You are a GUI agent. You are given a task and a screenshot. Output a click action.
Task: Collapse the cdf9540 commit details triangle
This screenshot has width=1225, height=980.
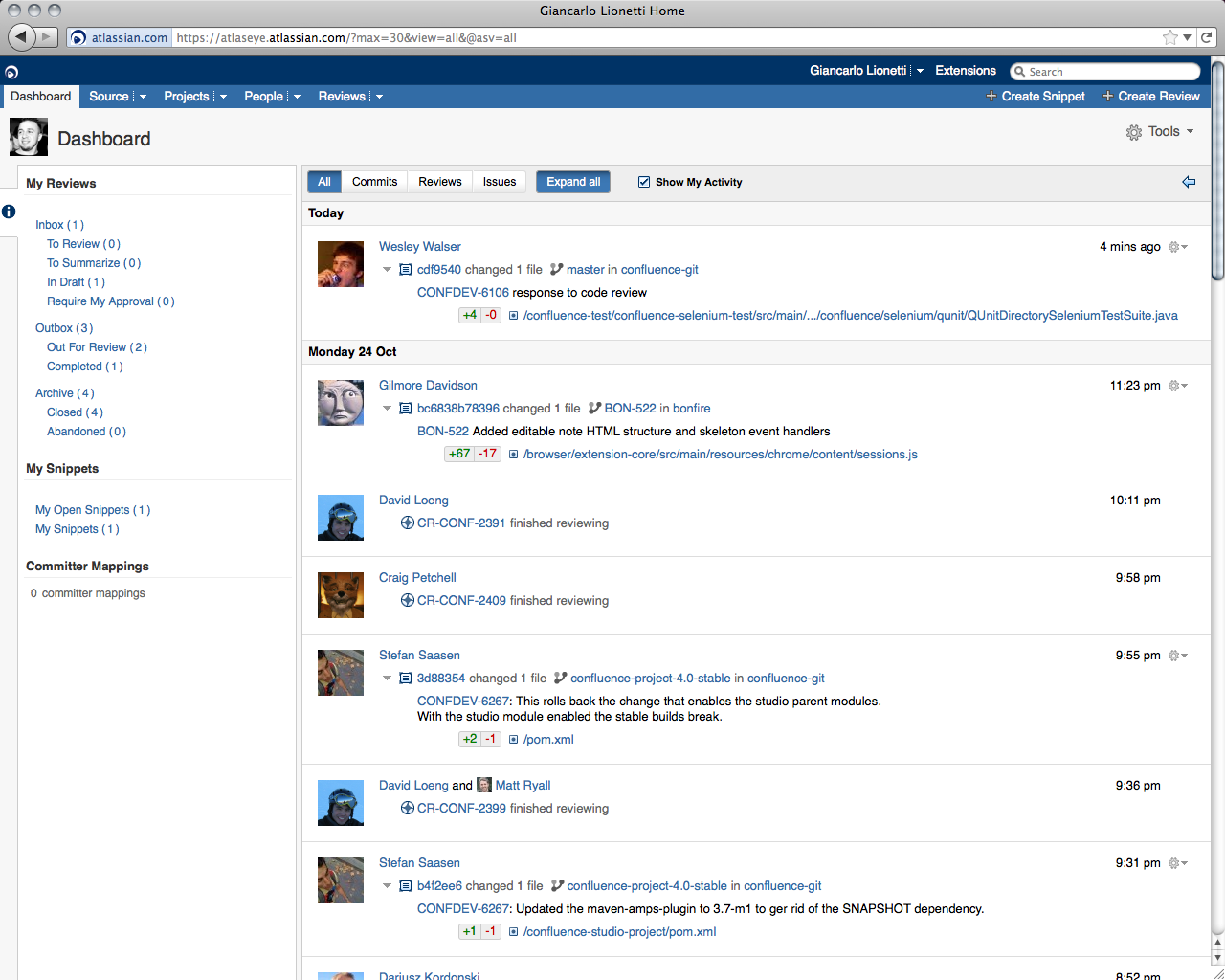pos(387,270)
